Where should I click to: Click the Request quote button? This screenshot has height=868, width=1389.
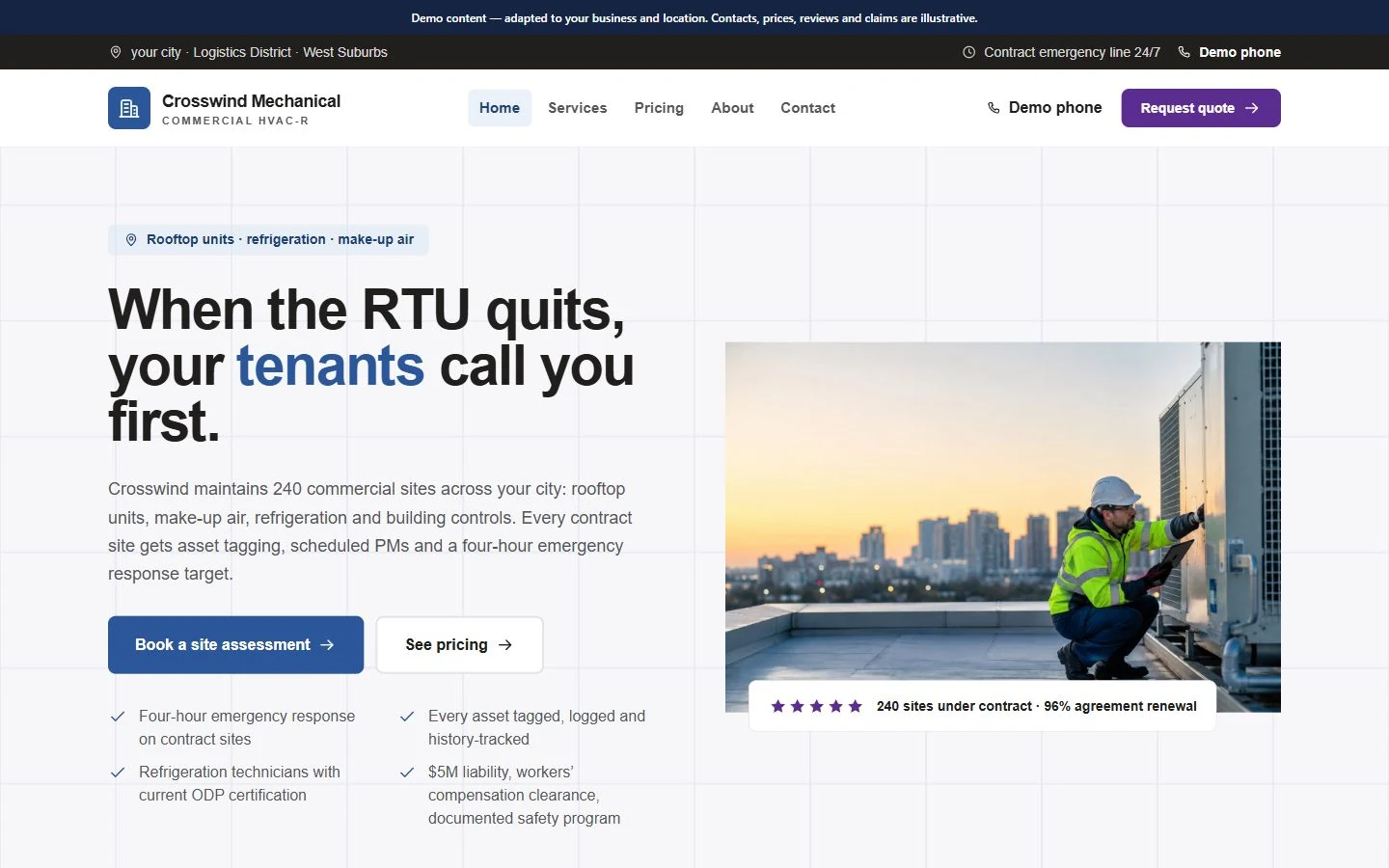point(1201,108)
